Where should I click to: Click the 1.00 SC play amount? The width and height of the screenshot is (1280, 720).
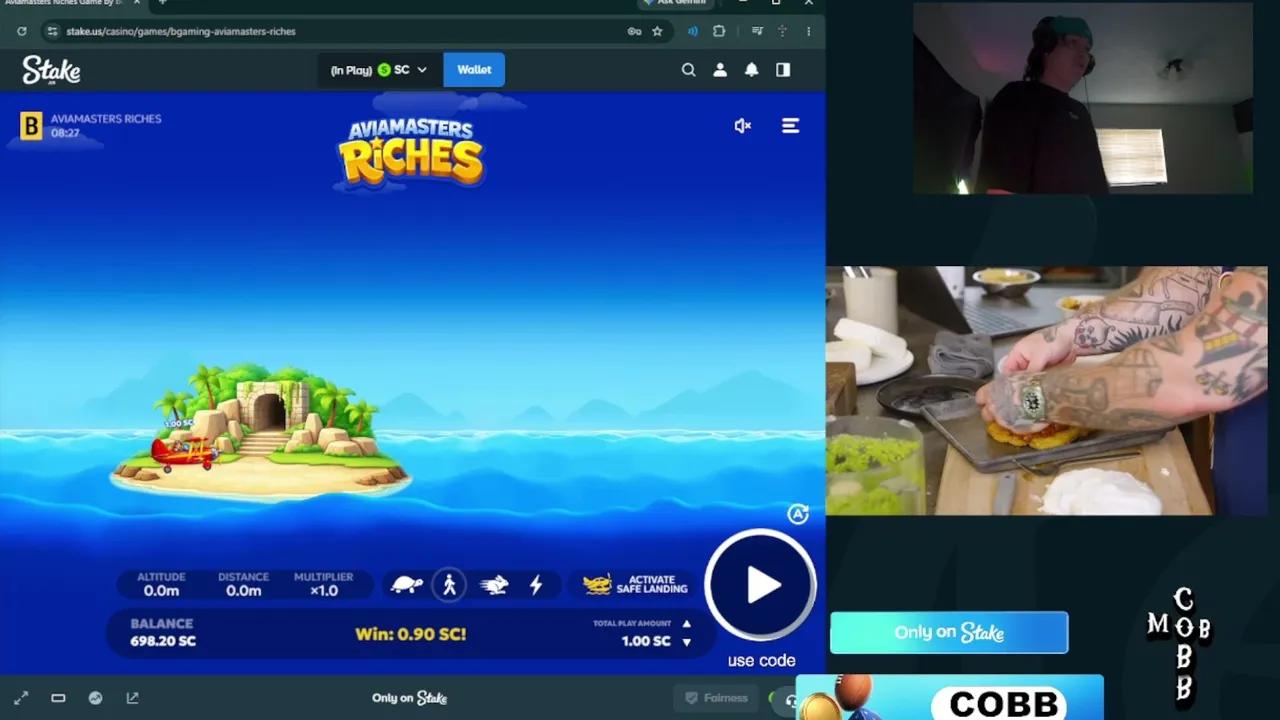646,641
